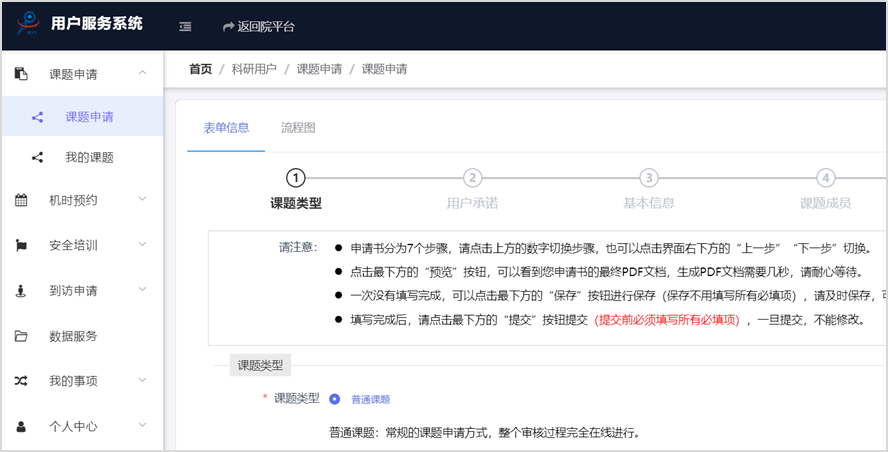Jump to step 2 用户承诺
This screenshot has height=452, width=888.
click(x=472, y=178)
